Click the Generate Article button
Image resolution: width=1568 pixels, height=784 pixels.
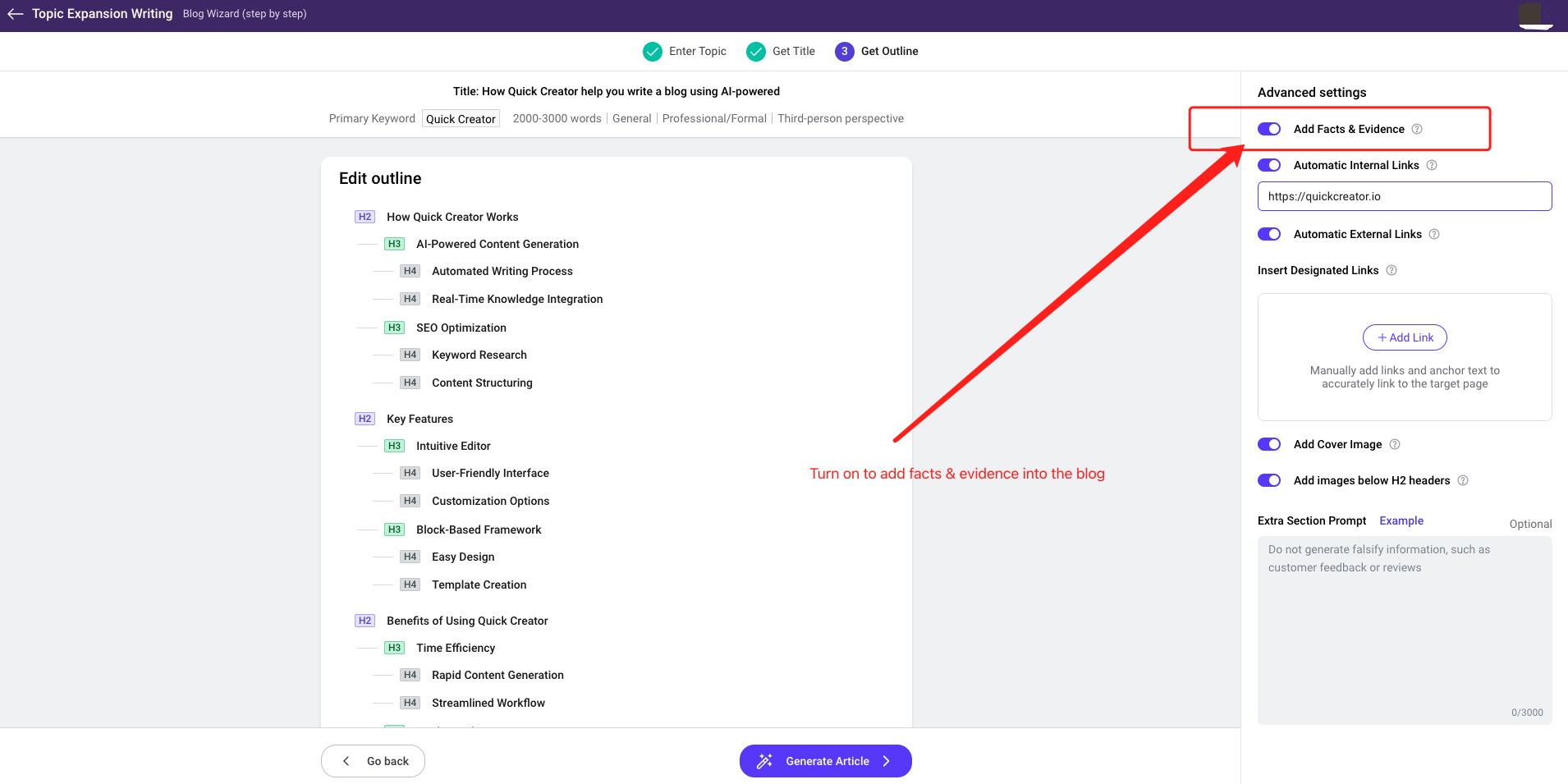click(x=826, y=761)
